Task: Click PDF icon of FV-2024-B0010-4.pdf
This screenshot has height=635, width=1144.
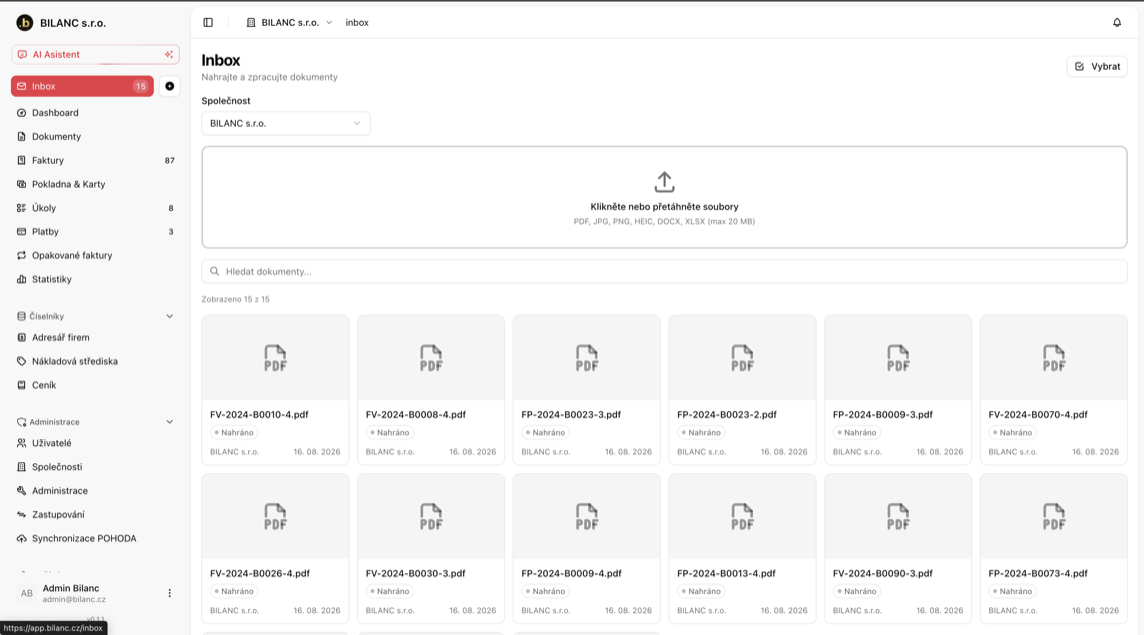Action: pyautogui.click(x=275, y=358)
